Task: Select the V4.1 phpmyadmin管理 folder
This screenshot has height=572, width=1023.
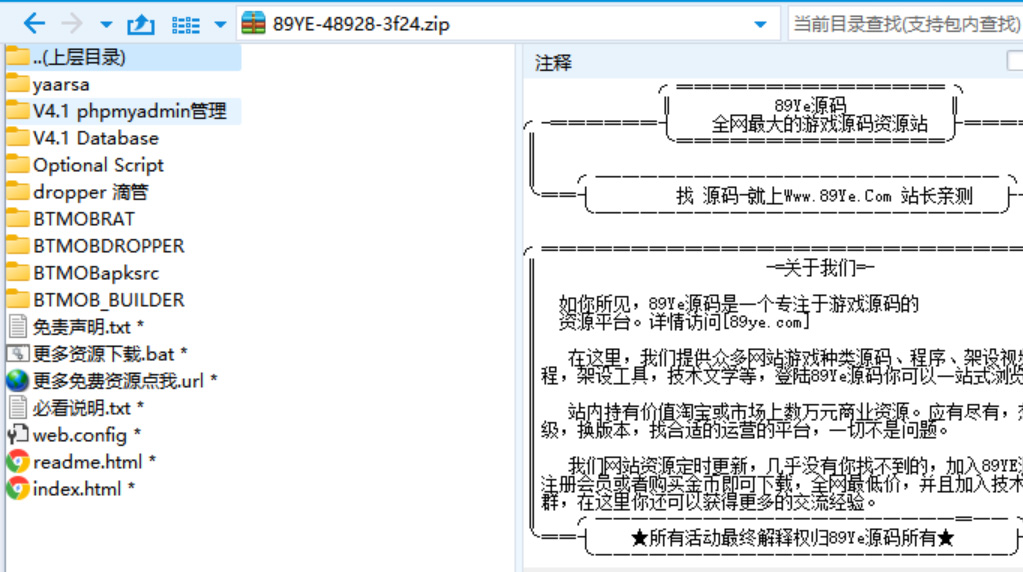Action: click(x=129, y=111)
